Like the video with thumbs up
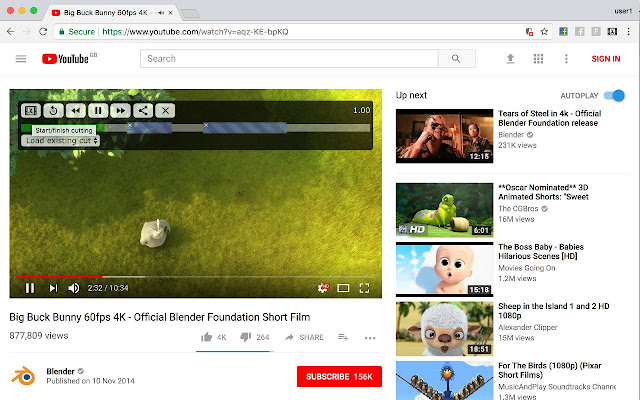The height and width of the screenshot is (400, 640). point(207,337)
